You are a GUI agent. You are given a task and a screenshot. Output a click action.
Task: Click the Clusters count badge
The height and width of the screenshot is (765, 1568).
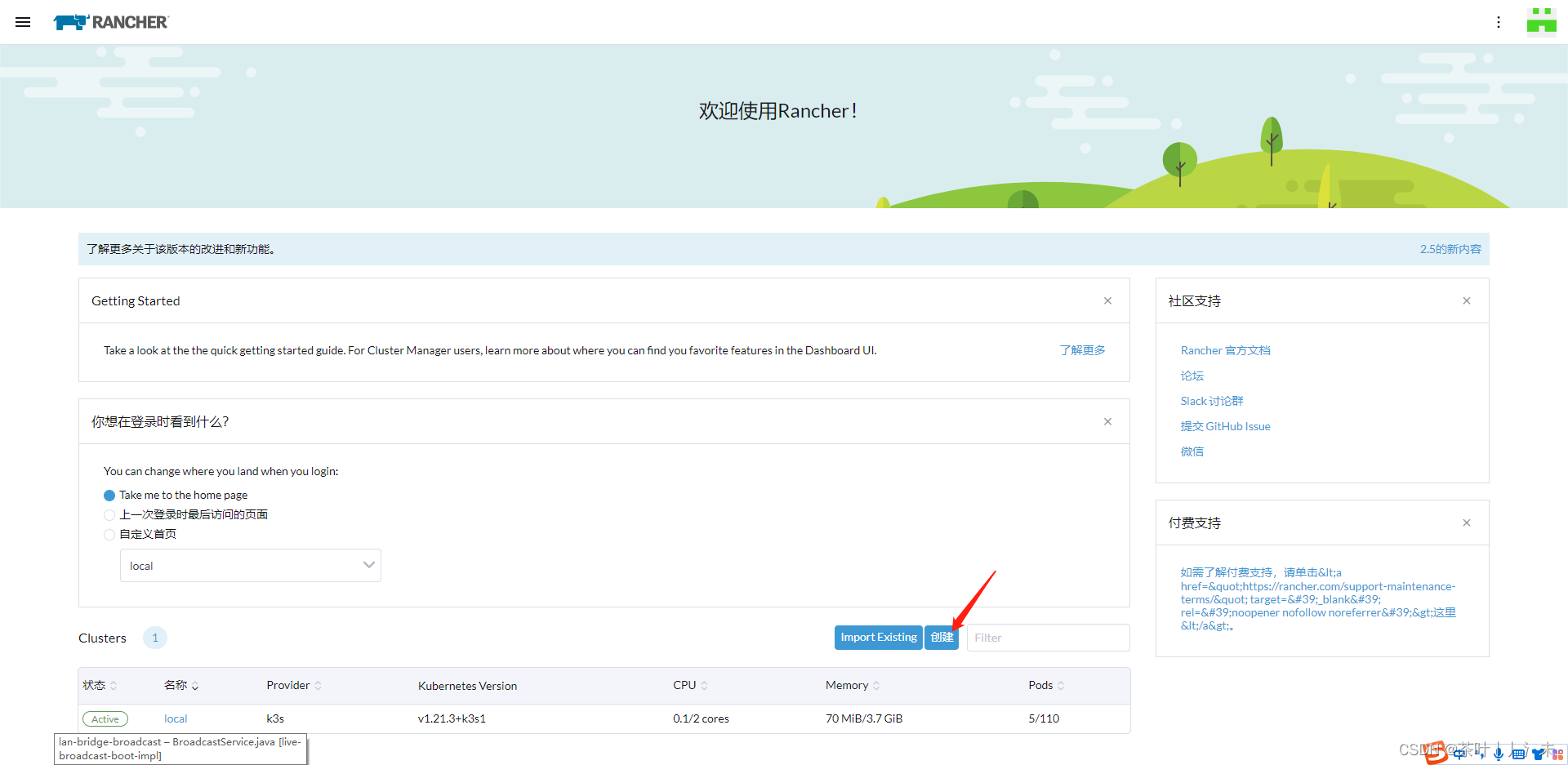click(x=155, y=638)
